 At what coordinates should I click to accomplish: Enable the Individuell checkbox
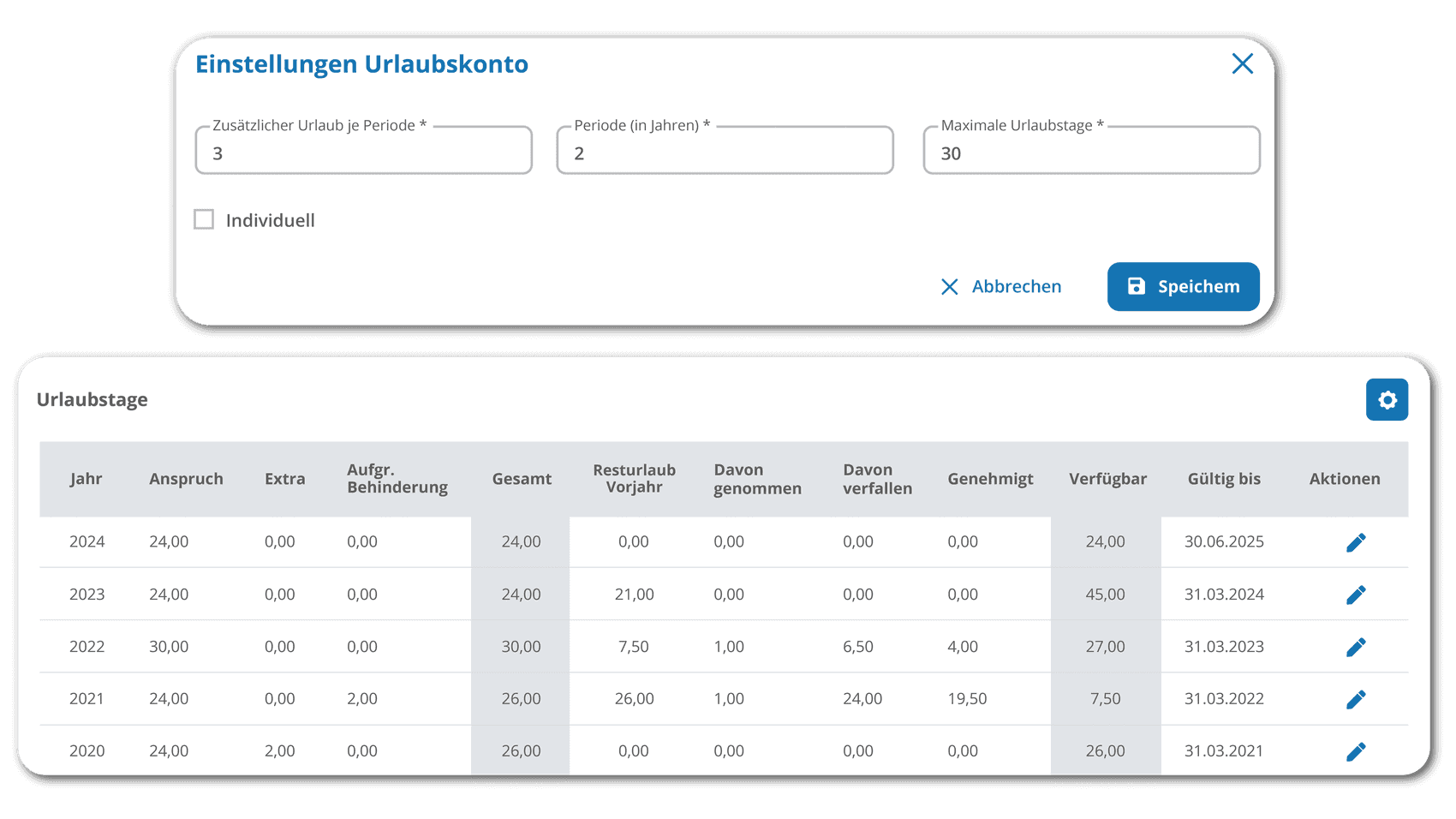pos(204,219)
